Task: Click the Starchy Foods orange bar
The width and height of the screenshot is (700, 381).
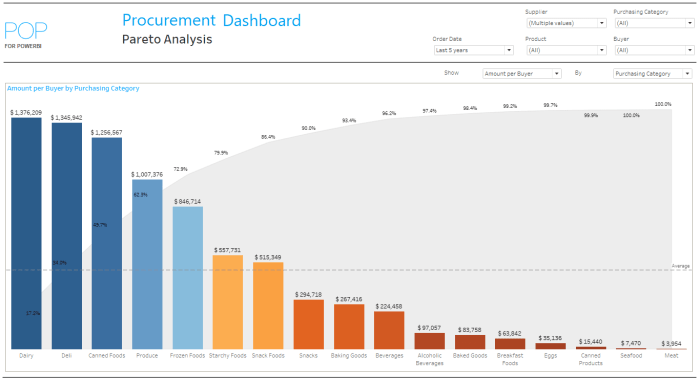Action: point(228,302)
